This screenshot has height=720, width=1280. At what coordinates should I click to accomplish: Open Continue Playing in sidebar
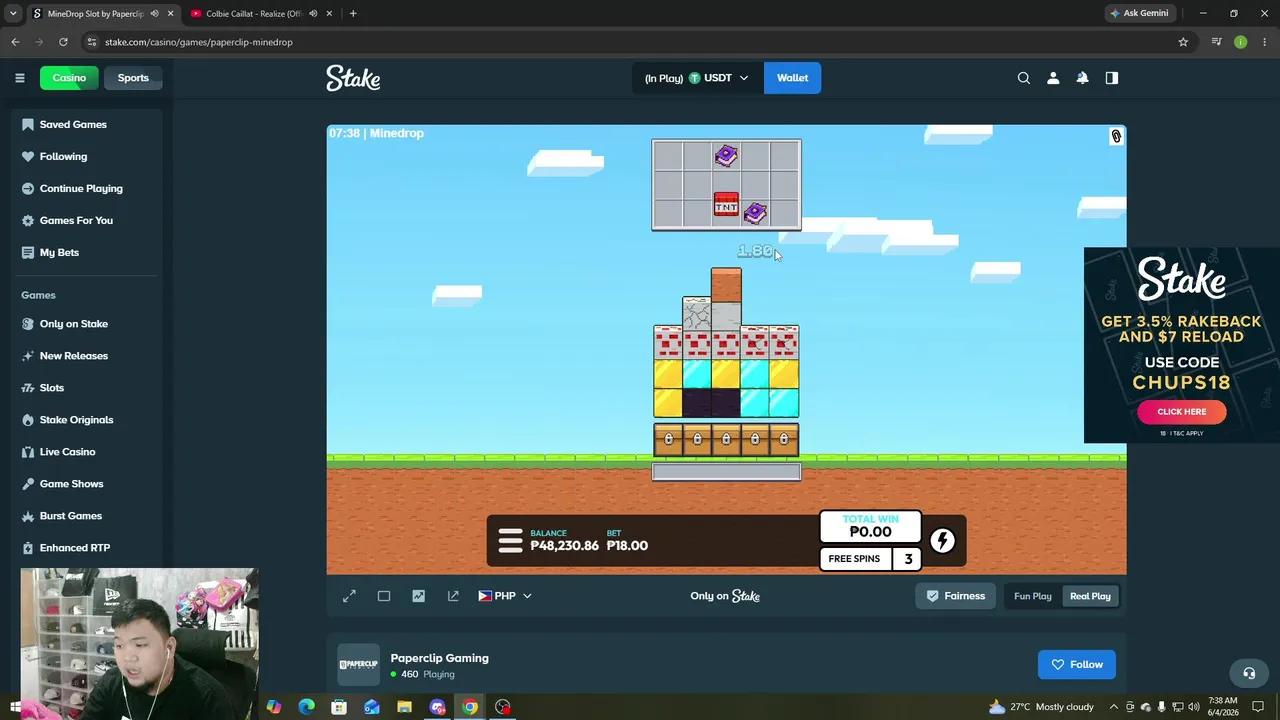[x=81, y=188]
